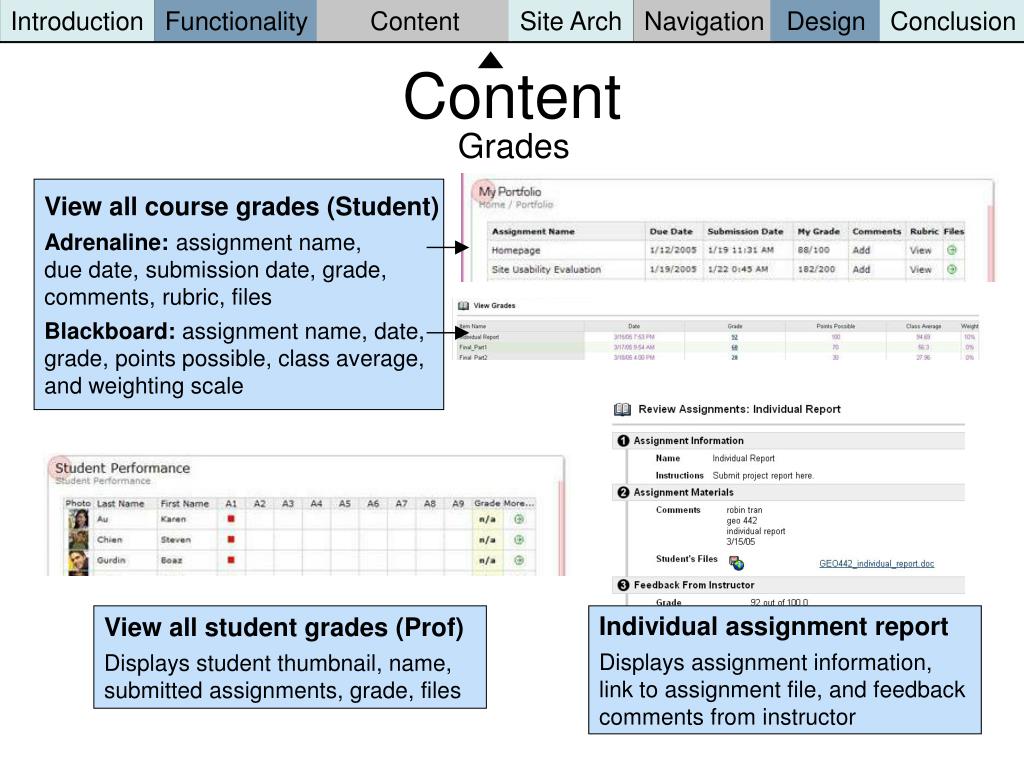Click red A1 marker for Karen Au
This screenshot has height=768, width=1024.
pos(231,519)
